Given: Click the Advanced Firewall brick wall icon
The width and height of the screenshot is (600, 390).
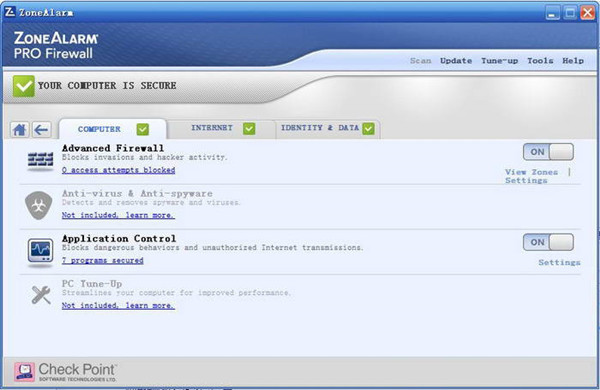Looking at the screenshot, I should 40,160.
